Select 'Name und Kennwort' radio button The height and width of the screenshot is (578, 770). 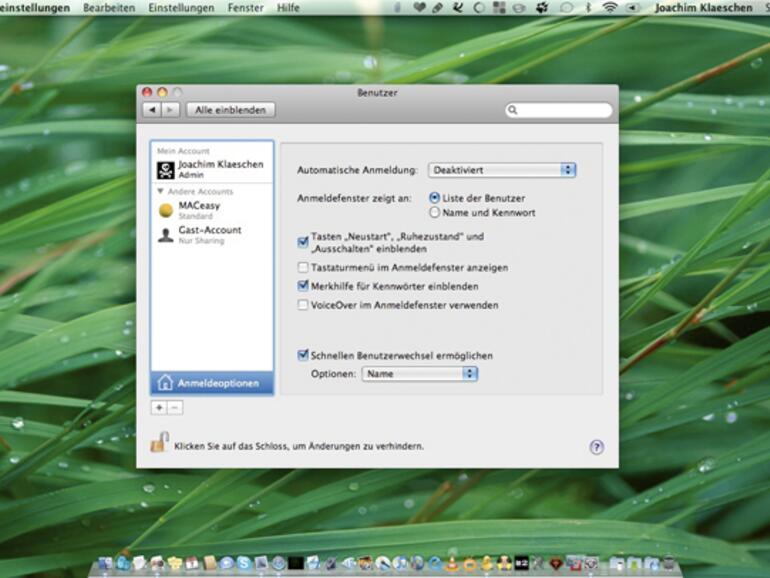click(434, 213)
